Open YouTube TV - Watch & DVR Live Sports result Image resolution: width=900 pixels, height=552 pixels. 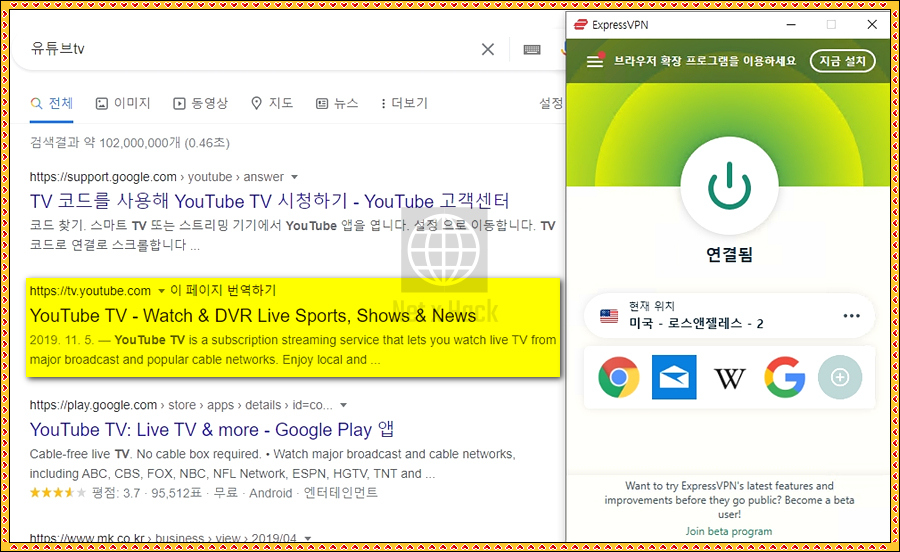tap(253, 316)
